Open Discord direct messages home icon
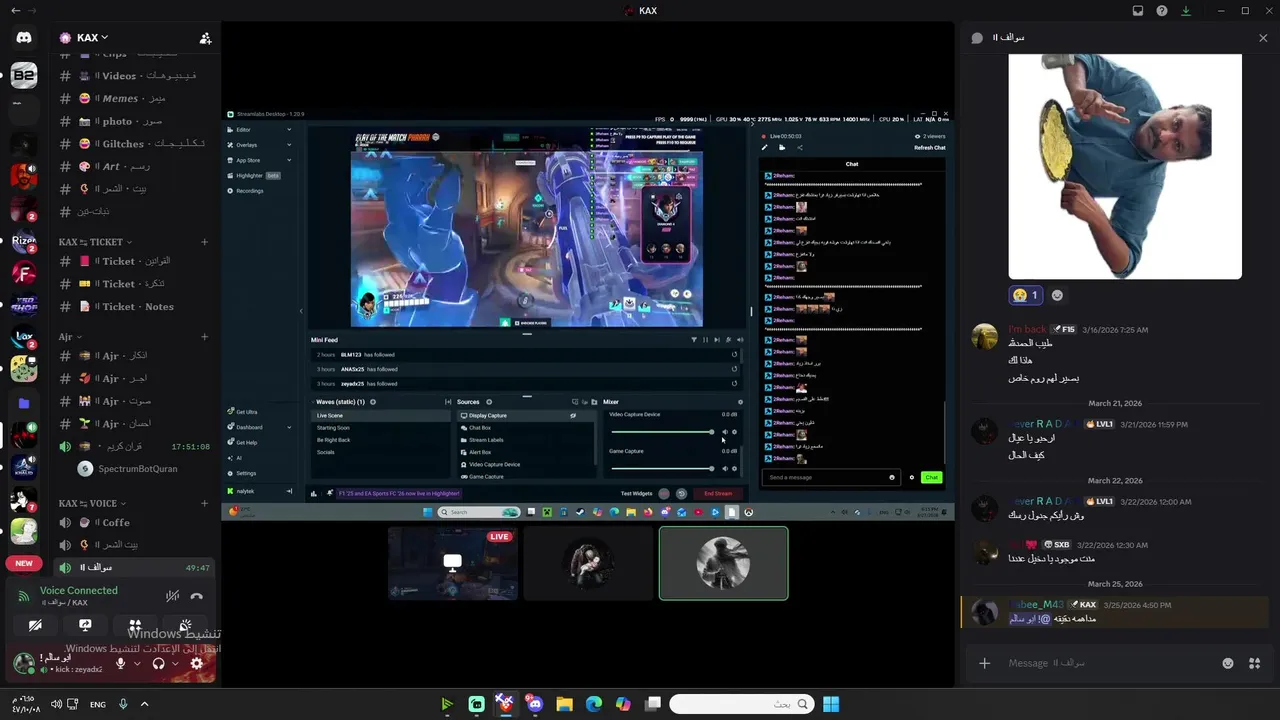The height and width of the screenshot is (720, 1280). click(x=24, y=38)
